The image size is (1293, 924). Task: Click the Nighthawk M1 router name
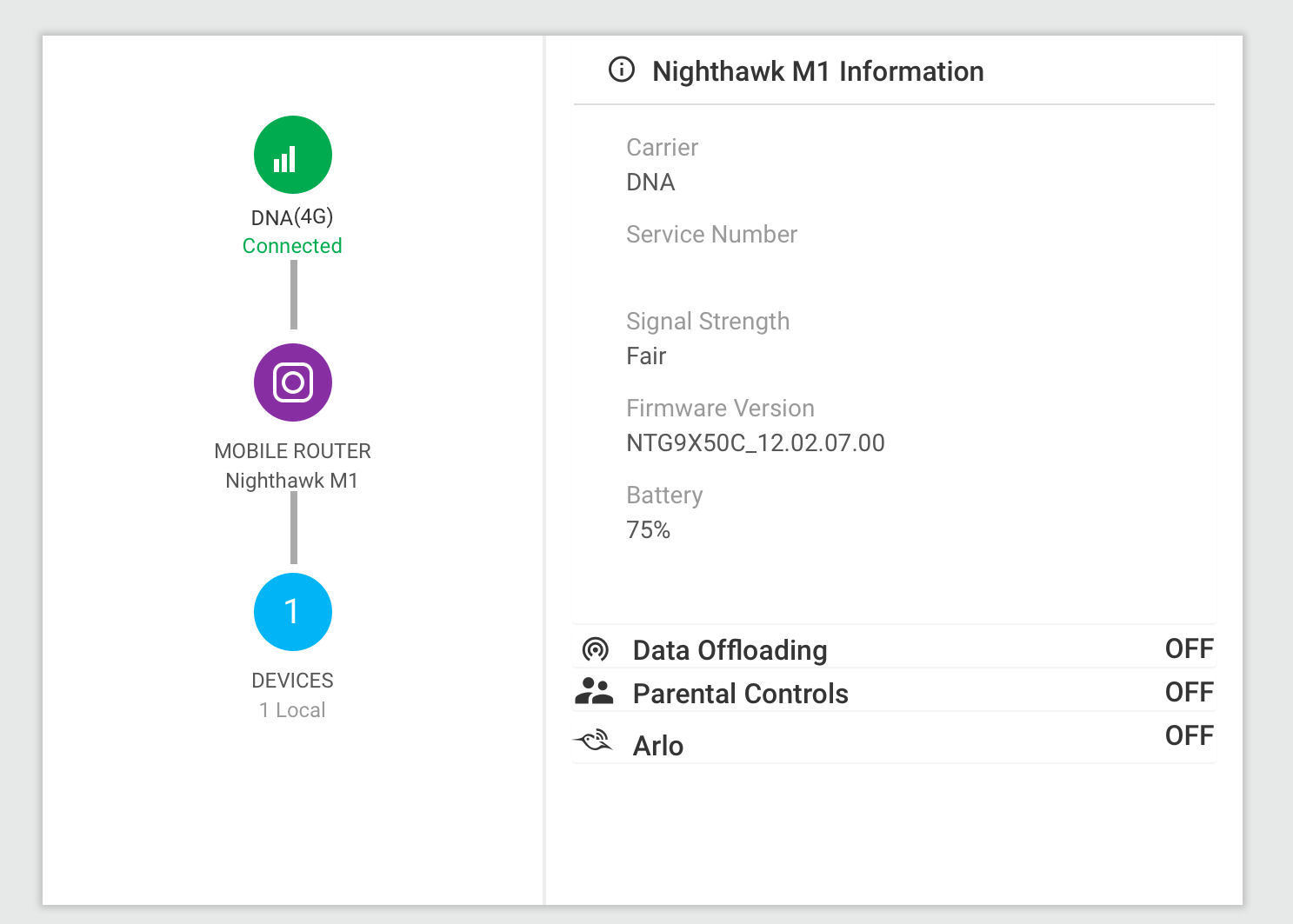pyautogui.click(x=292, y=481)
